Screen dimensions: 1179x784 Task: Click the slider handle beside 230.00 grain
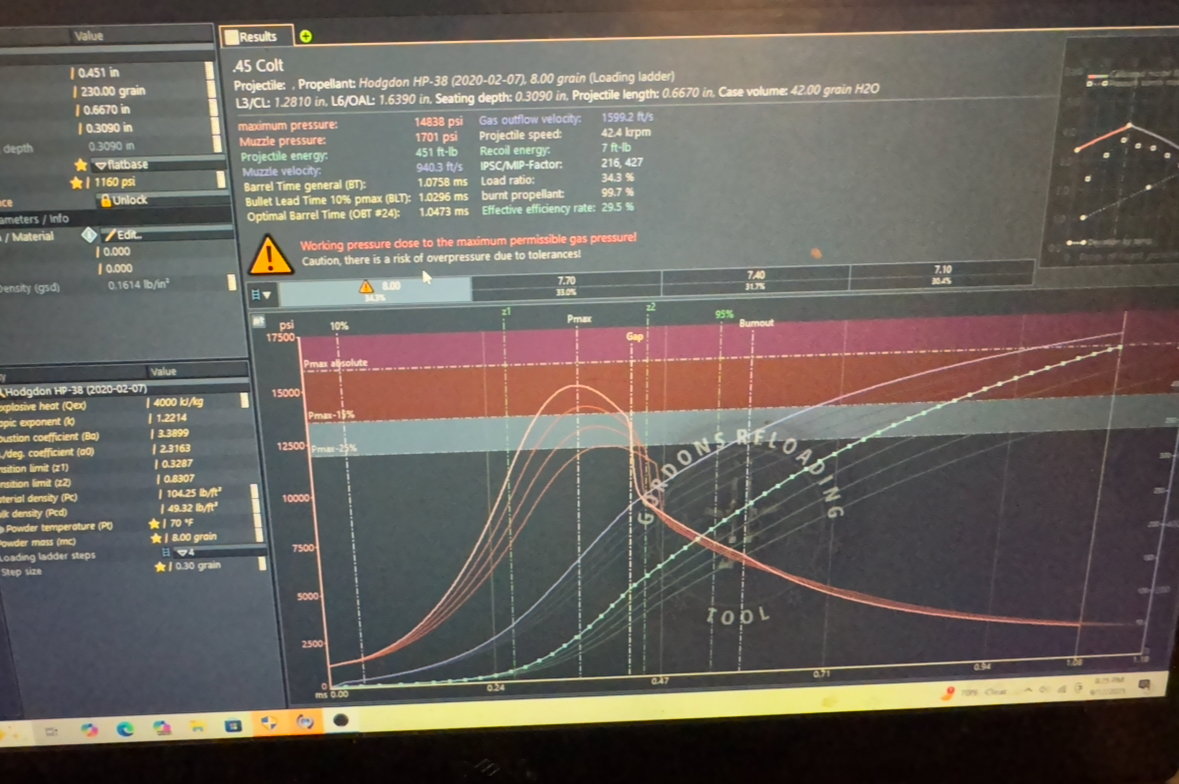click(212, 90)
